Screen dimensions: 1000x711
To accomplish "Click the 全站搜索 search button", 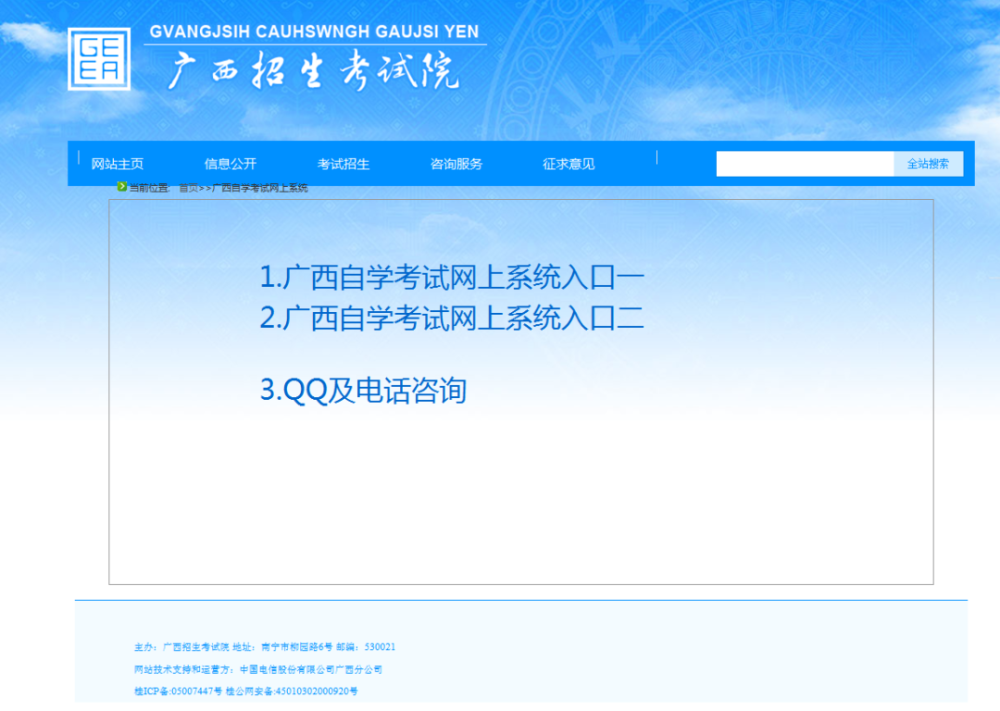I will coord(928,163).
